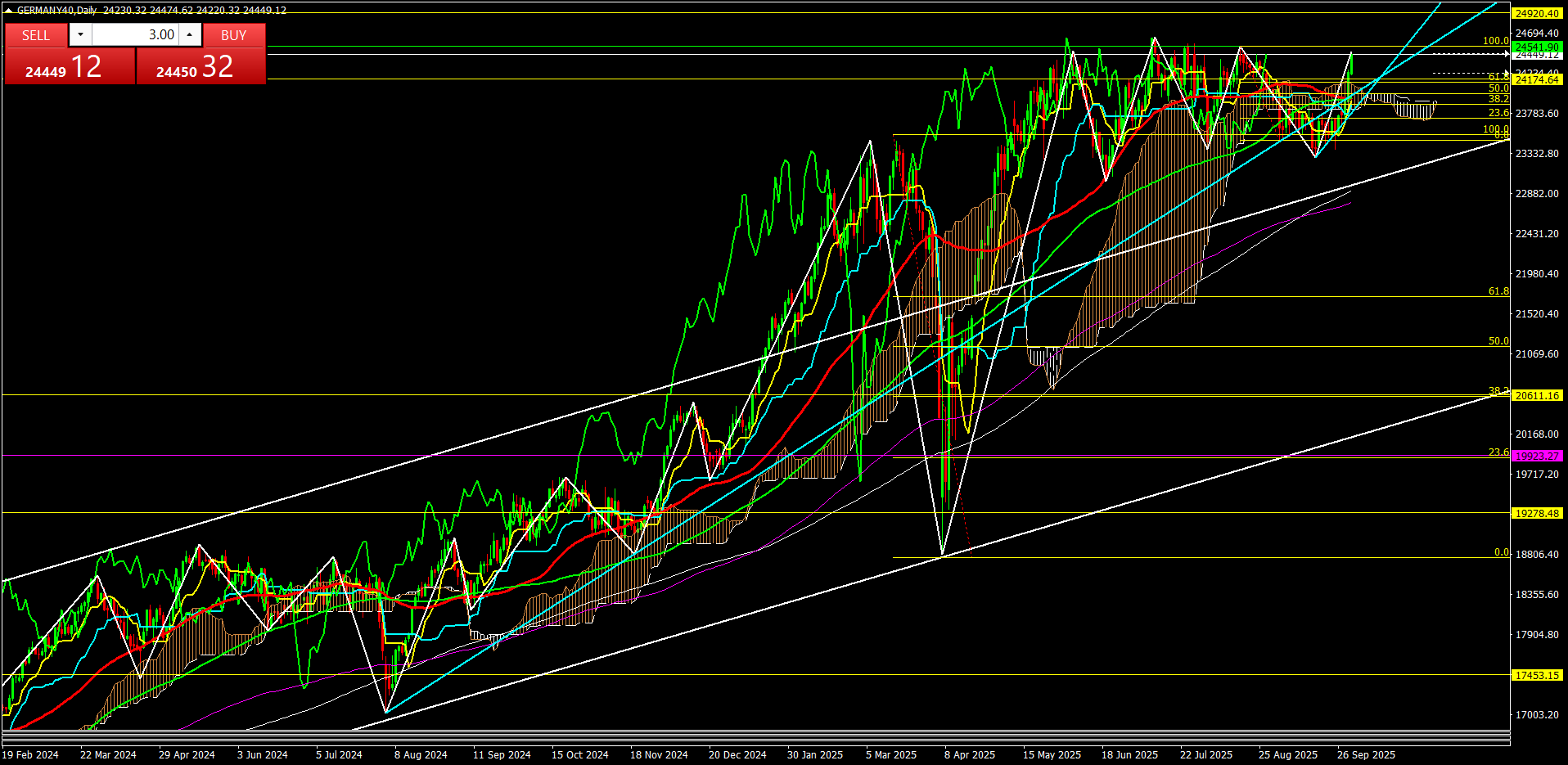Increase trade volume with the up arrow
1568x765 pixels.
click(x=189, y=34)
